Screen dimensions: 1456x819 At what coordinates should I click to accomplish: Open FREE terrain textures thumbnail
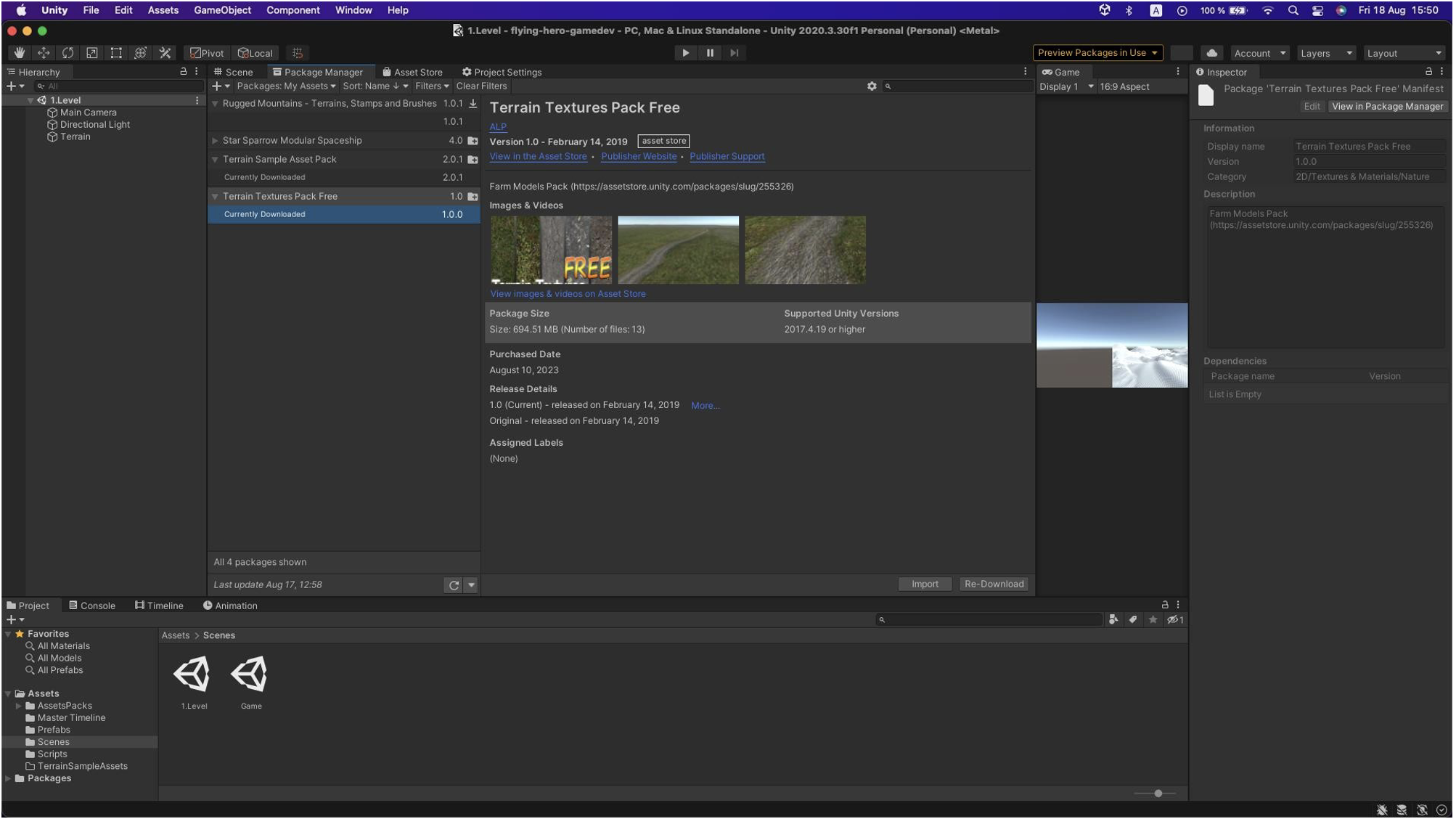551,250
